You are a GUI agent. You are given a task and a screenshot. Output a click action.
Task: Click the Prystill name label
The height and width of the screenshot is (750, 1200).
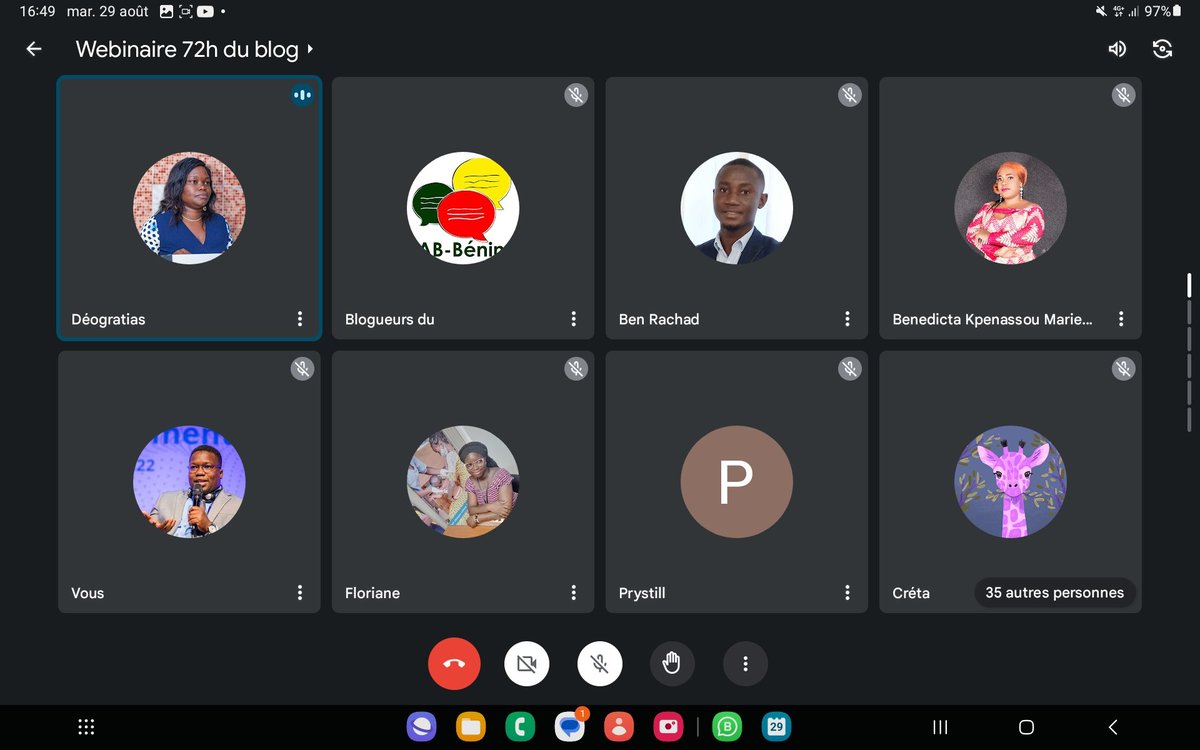[642, 593]
